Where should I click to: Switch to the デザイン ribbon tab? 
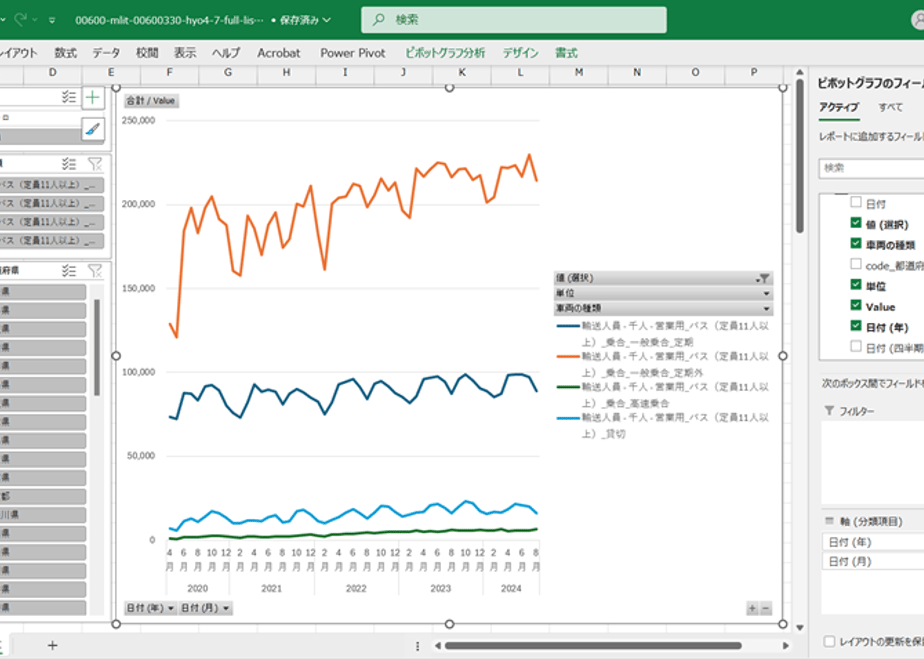520,53
